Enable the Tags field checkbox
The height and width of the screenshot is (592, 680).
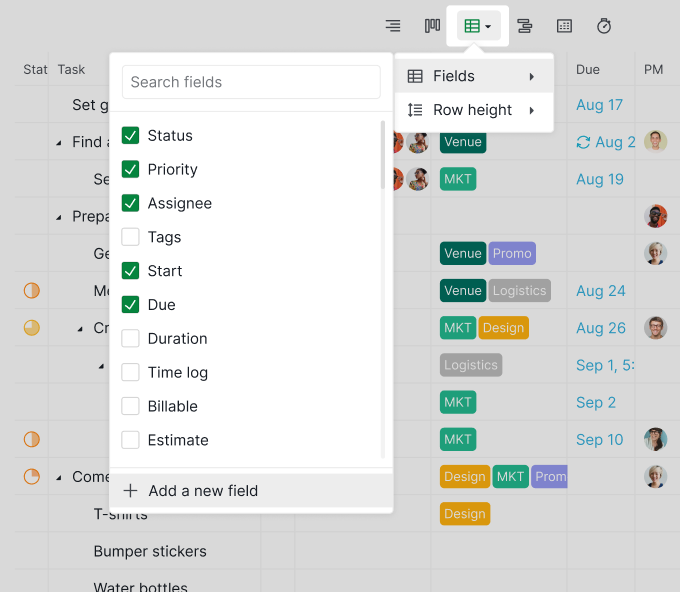[130, 237]
